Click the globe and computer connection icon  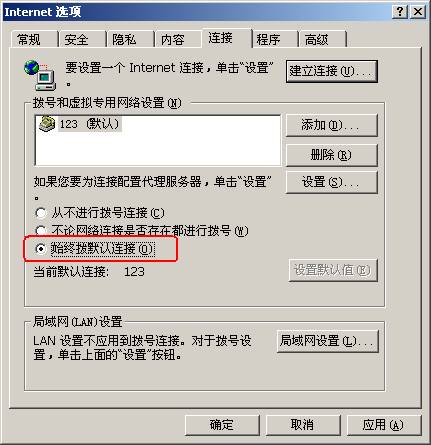pos(40,75)
